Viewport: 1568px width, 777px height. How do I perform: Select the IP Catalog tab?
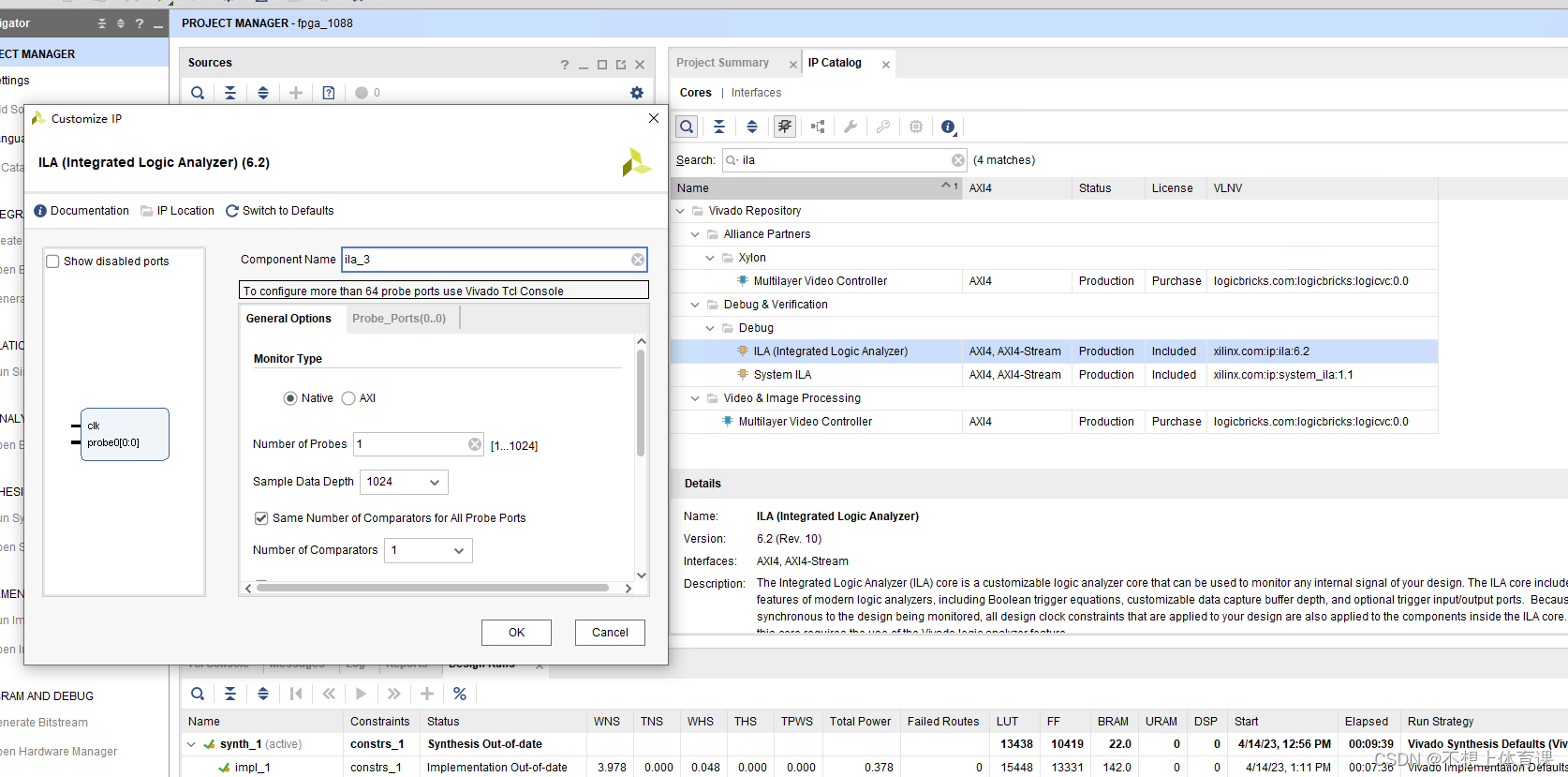pos(835,63)
